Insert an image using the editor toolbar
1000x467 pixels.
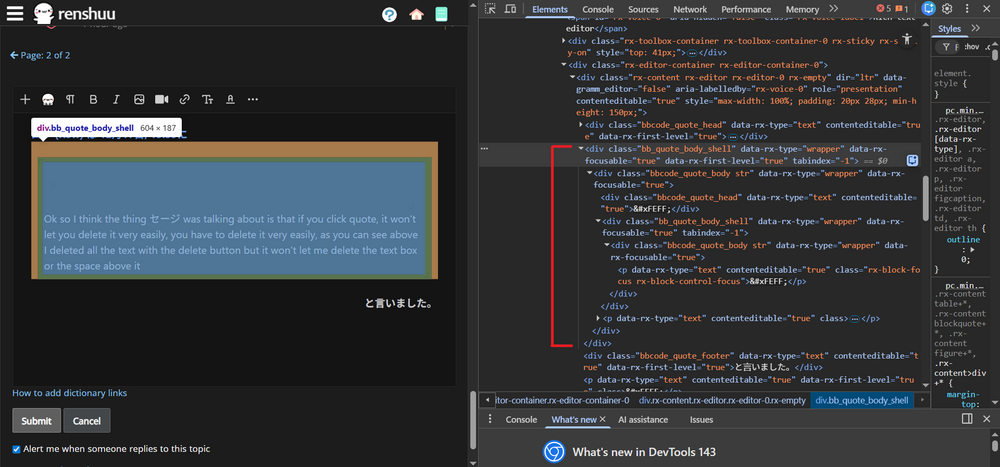coord(139,100)
